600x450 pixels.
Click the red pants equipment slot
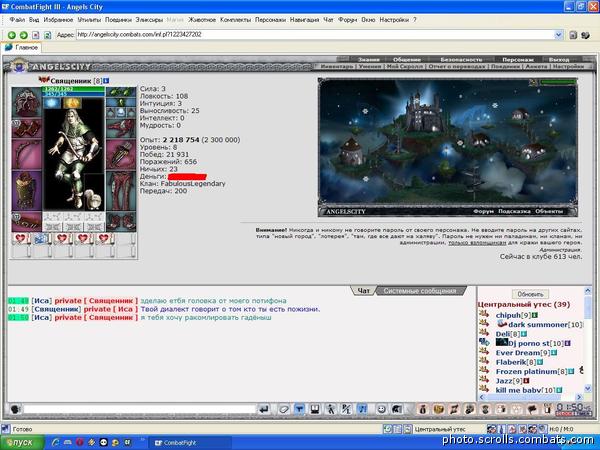click(121, 191)
